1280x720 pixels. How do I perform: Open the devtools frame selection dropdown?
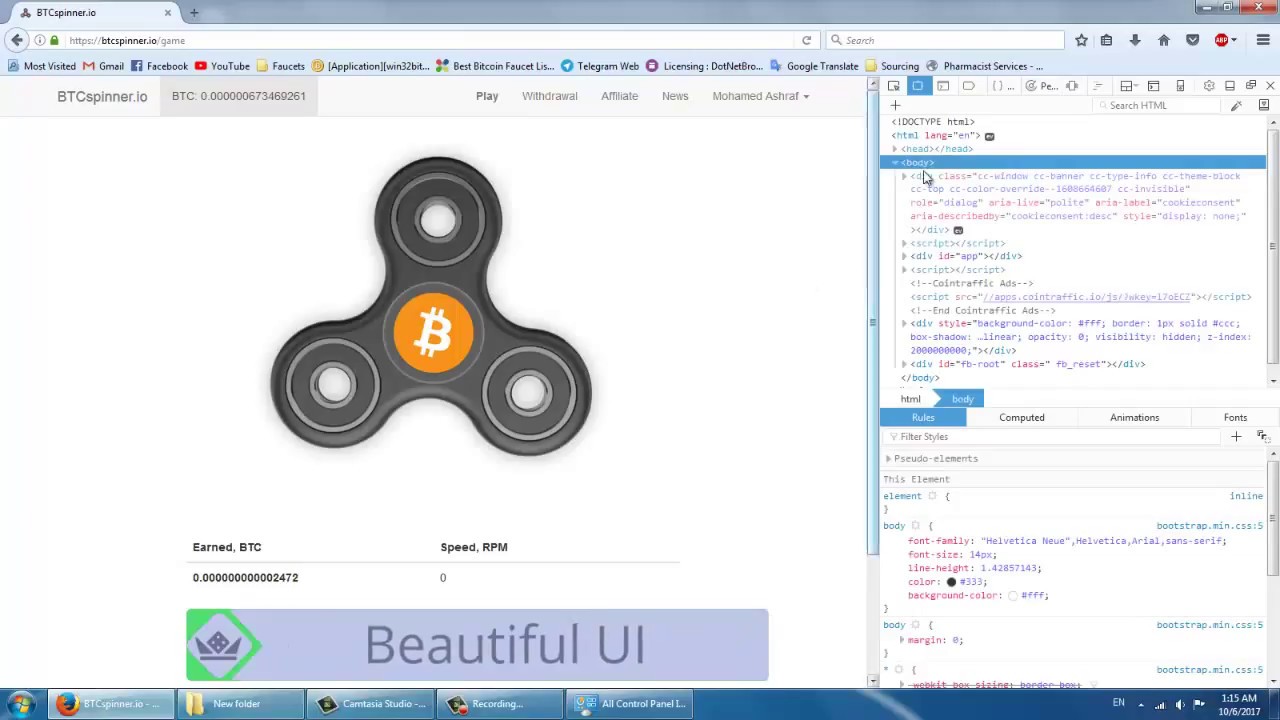(x=1127, y=86)
